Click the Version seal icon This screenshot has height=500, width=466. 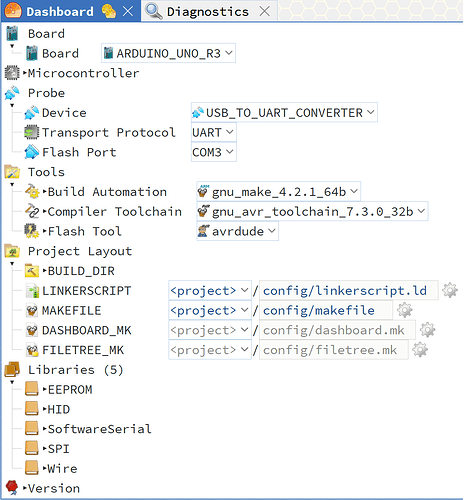click(x=12, y=488)
